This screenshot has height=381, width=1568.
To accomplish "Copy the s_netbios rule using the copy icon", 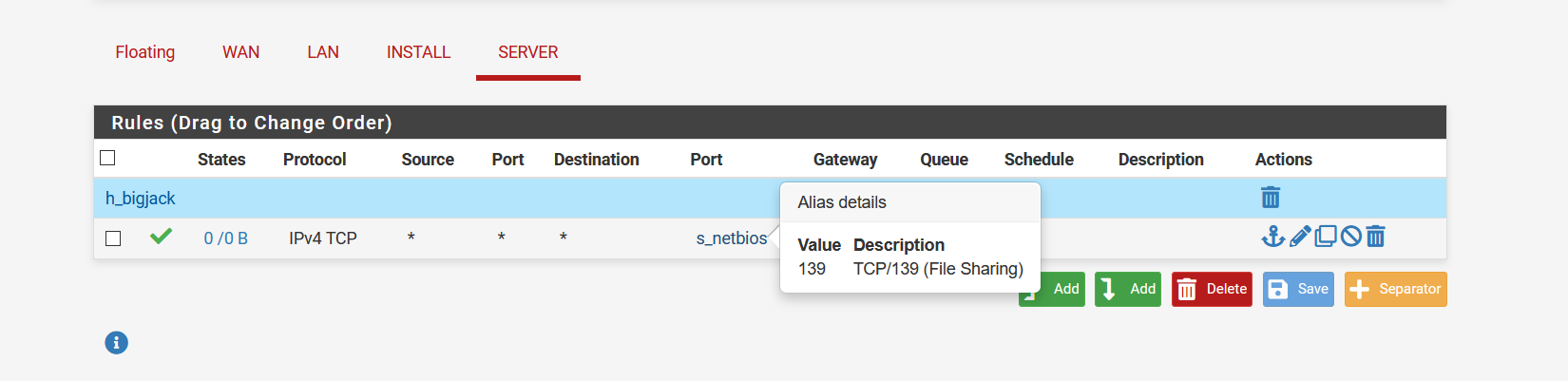I will (x=1326, y=237).
